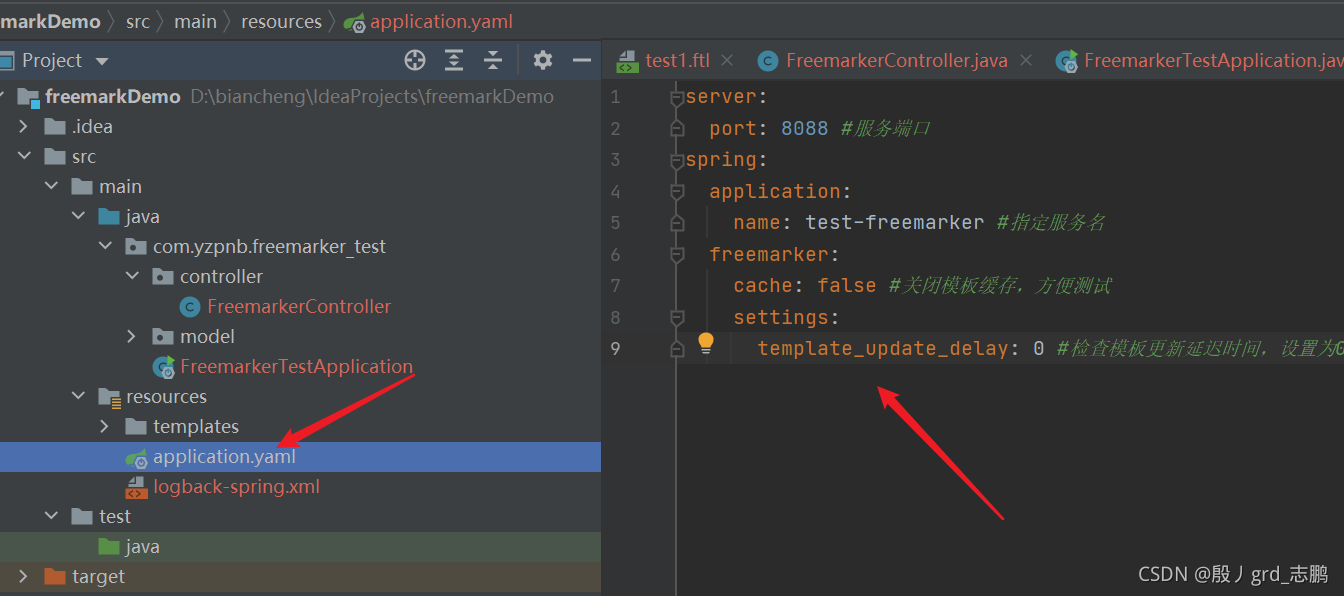Fold the application block at line 4
Viewport: 1344px width, 596px height.
click(677, 191)
